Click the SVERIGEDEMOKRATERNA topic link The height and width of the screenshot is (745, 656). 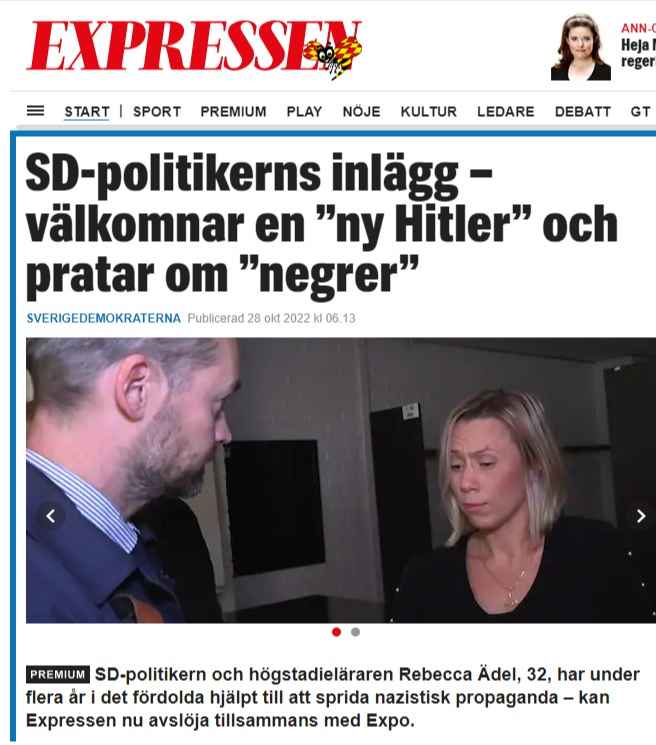coord(104,318)
